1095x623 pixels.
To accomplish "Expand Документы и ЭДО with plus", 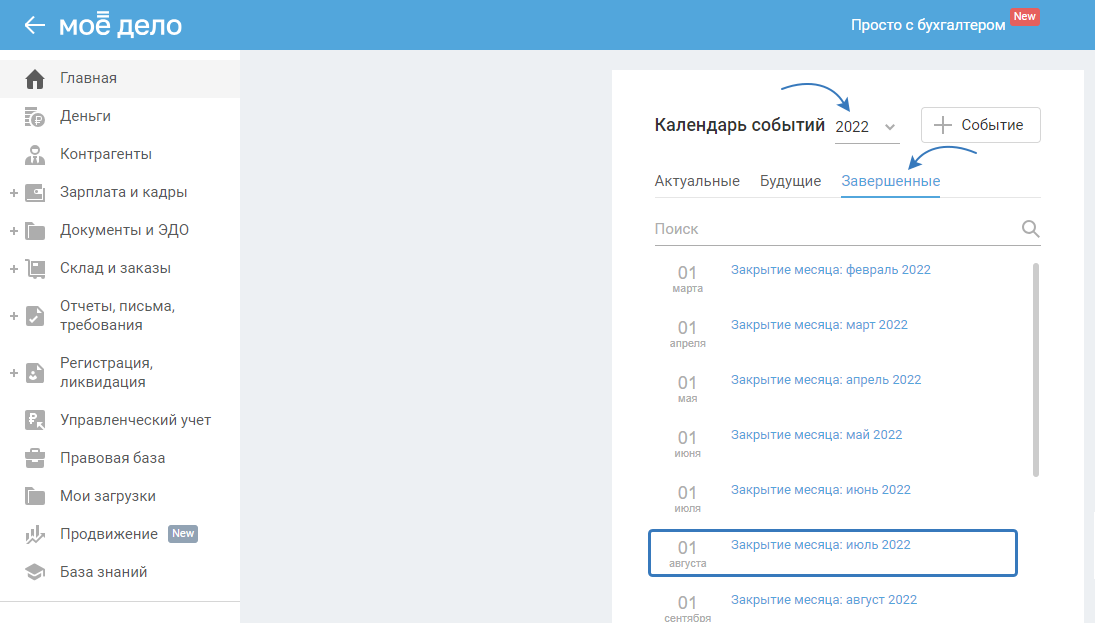I will (13, 230).
